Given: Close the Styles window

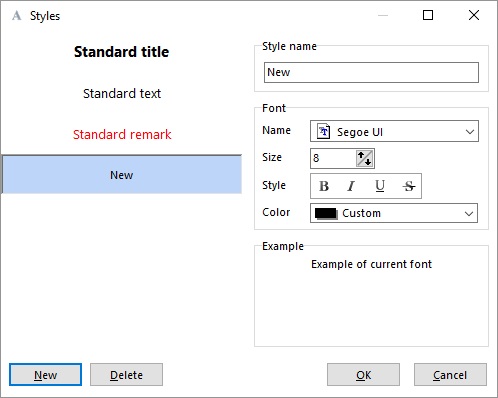Looking at the screenshot, I should 474,15.
